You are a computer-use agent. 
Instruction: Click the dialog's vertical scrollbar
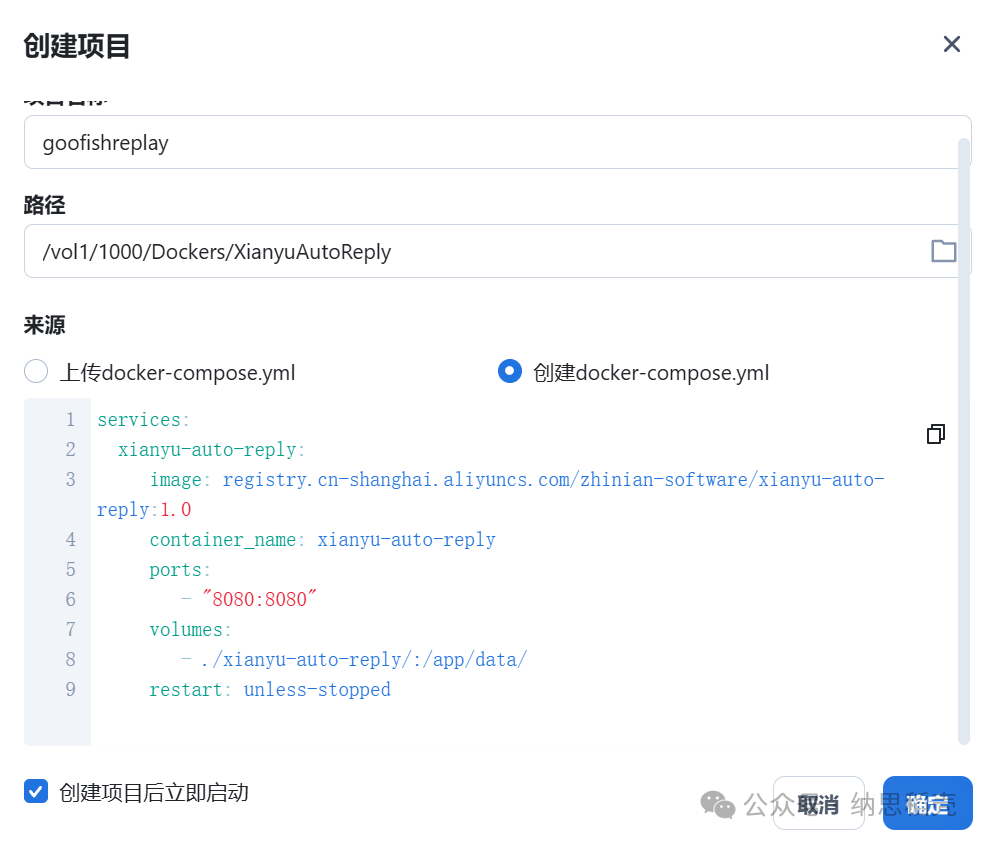[964, 441]
